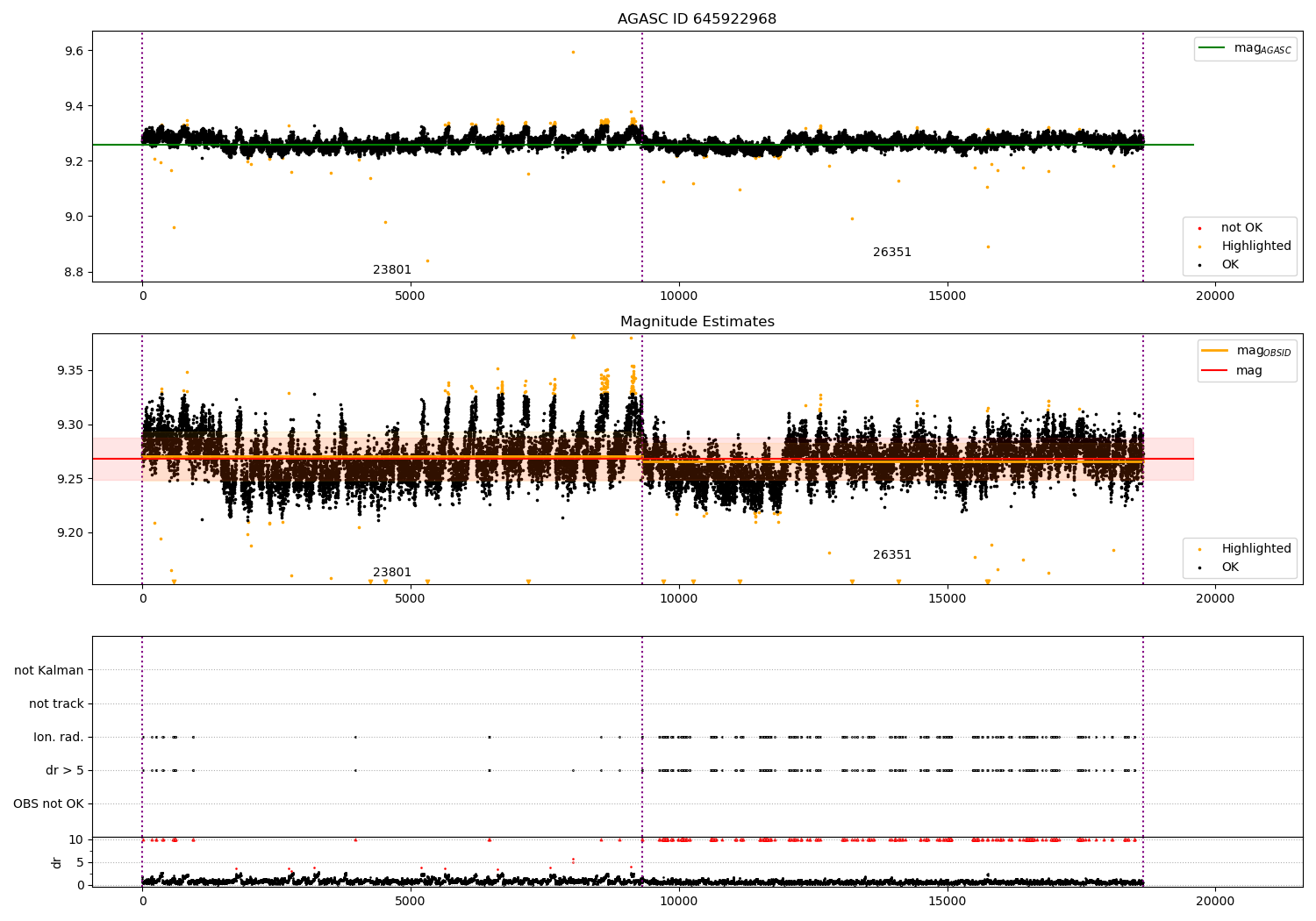This screenshot has height=921, width=1316.
Task: Select the 'not OK' legend entry
Action: tap(1241, 228)
